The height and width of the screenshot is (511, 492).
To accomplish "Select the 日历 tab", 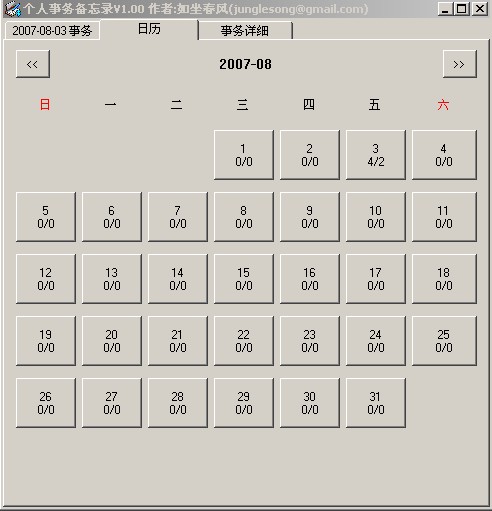I will pyautogui.click(x=149, y=29).
